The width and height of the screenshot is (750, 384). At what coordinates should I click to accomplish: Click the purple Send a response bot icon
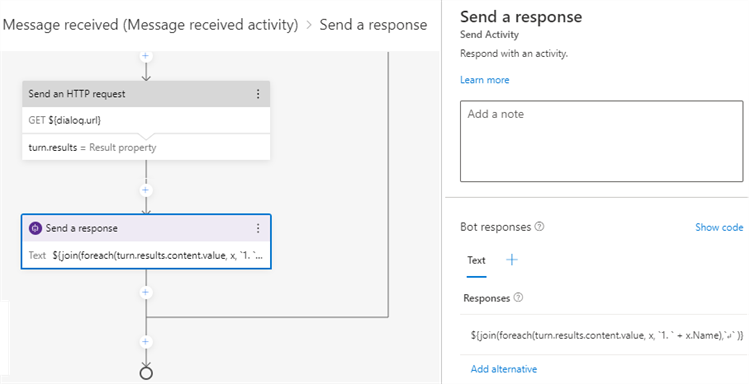point(35,229)
